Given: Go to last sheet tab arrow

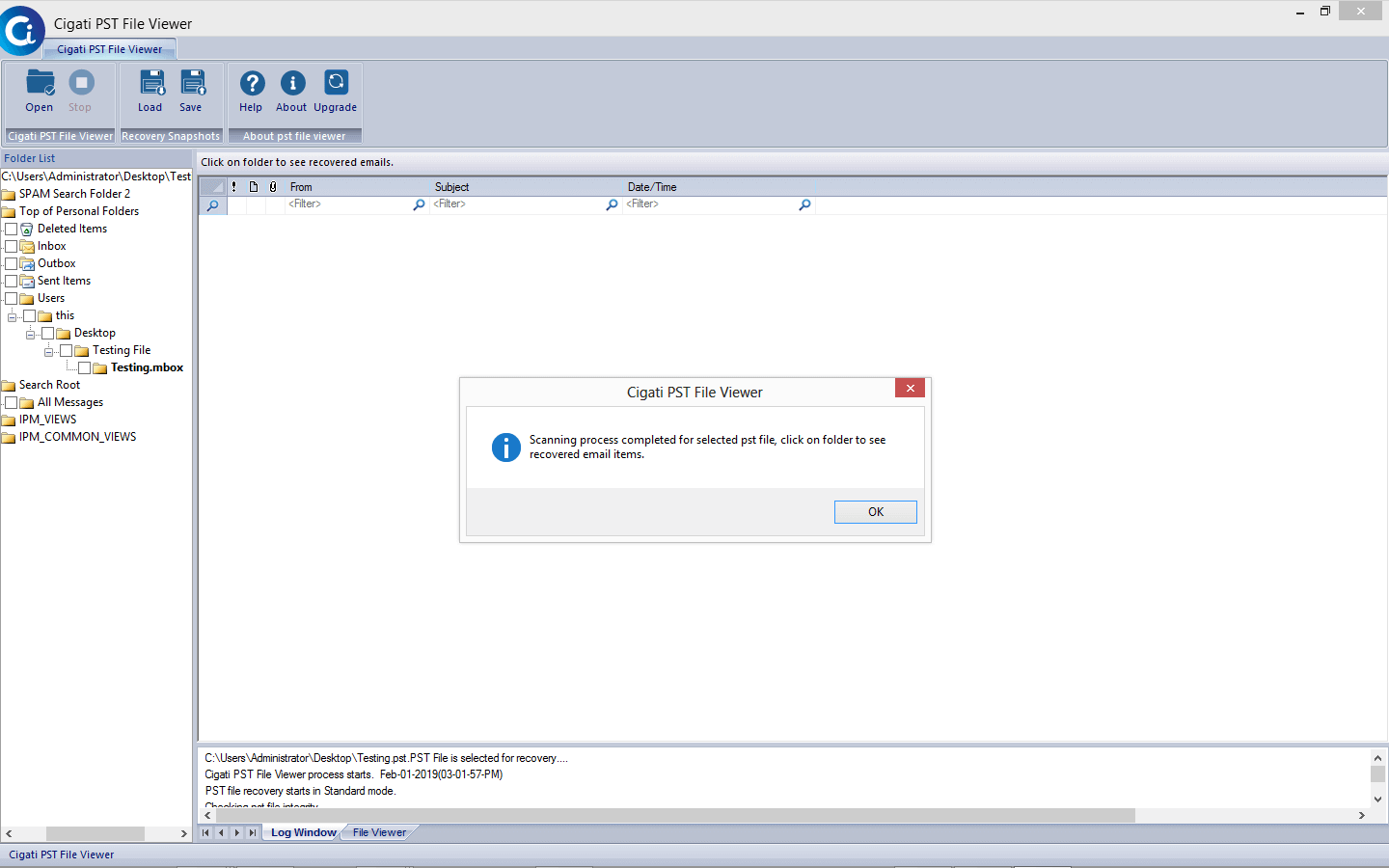Looking at the screenshot, I should coord(252,832).
